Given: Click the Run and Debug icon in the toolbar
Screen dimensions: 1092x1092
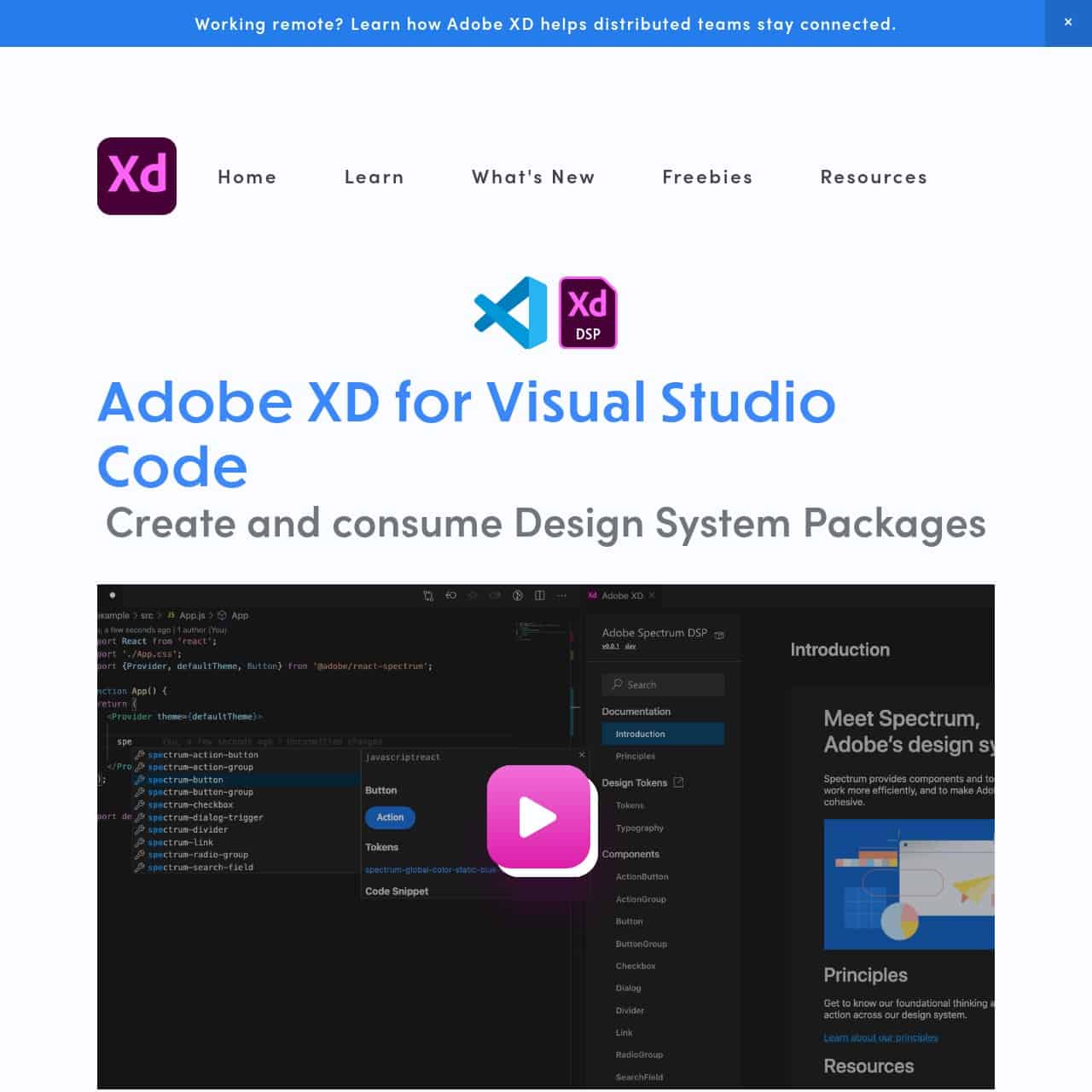Looking at the screenshot, I should [x=517, y=595].
